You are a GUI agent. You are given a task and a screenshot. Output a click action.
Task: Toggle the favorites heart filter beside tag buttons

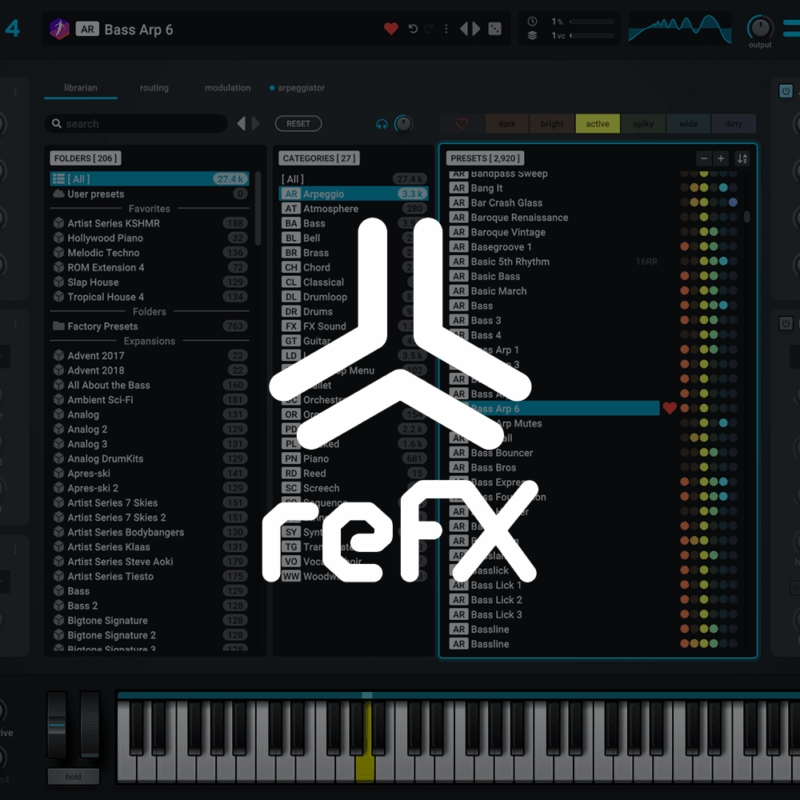(x=462, y=123)
